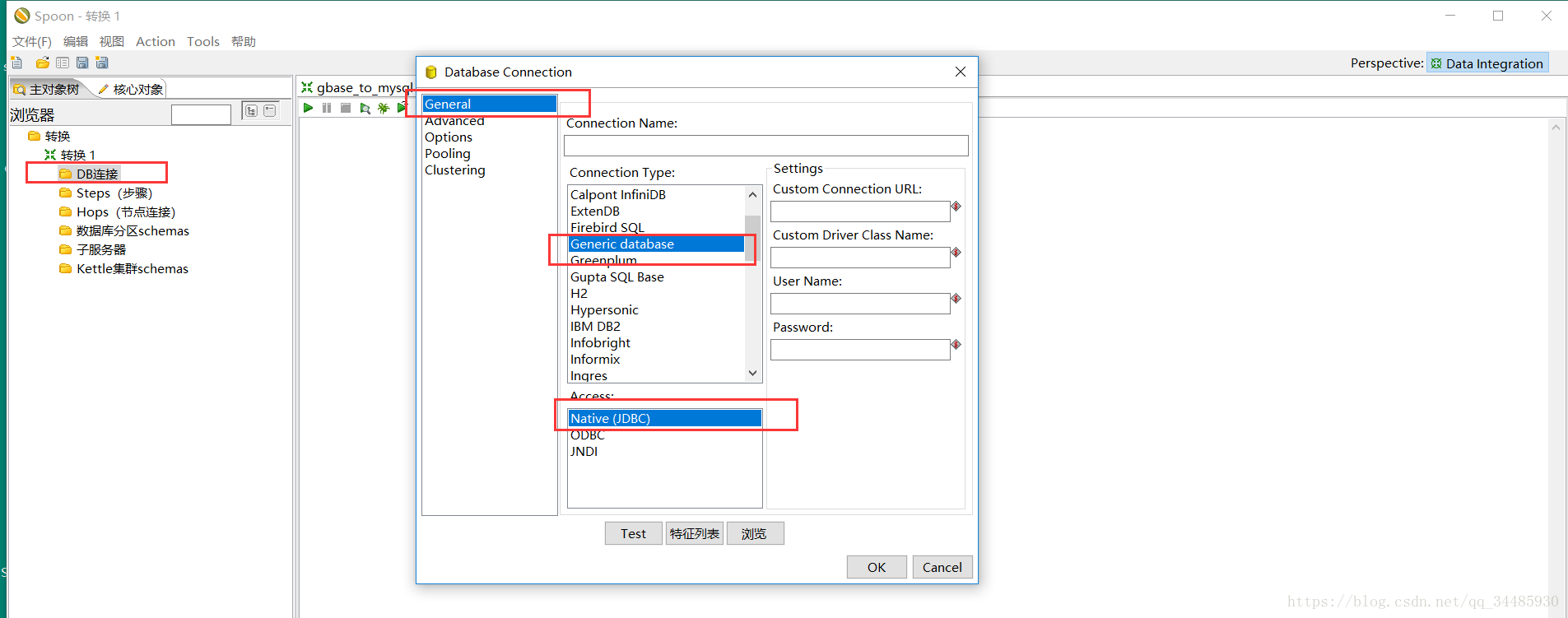
Task: Select General in dialog category list
Action: tap(490, 104)
